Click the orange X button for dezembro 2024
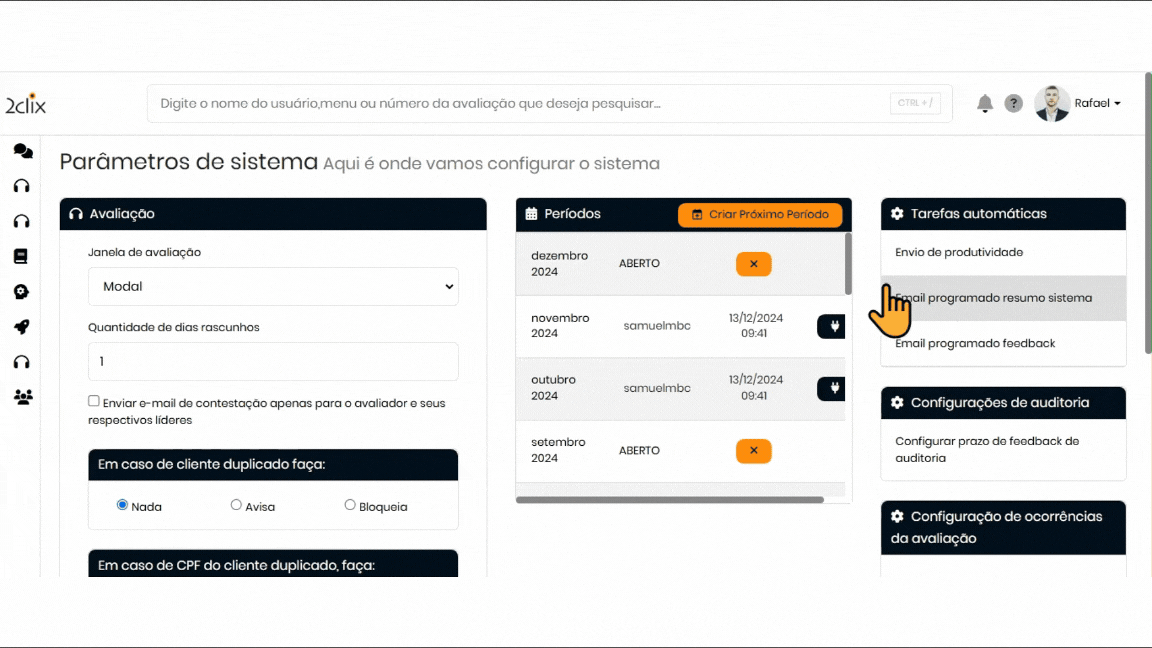This screenshot has width=1152, height=648. tap(753, 264)
